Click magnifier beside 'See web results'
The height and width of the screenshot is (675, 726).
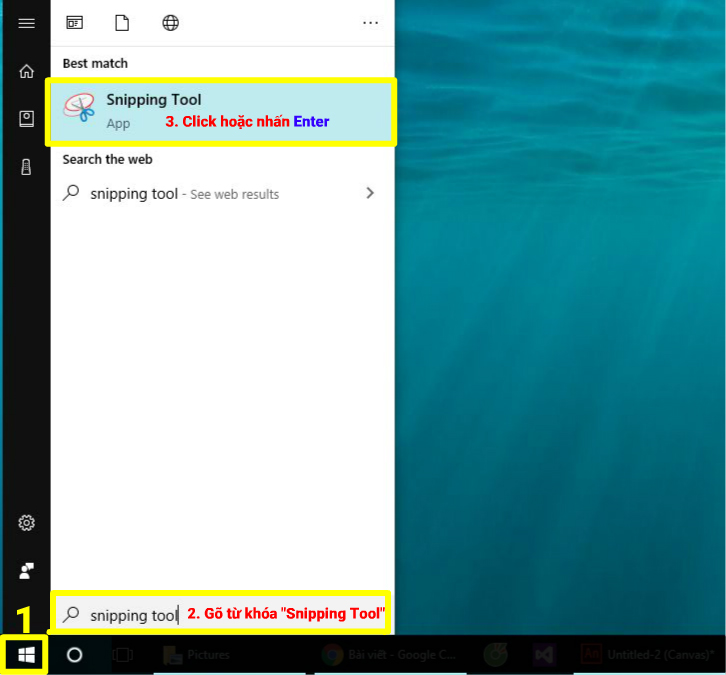click(71, 193)
